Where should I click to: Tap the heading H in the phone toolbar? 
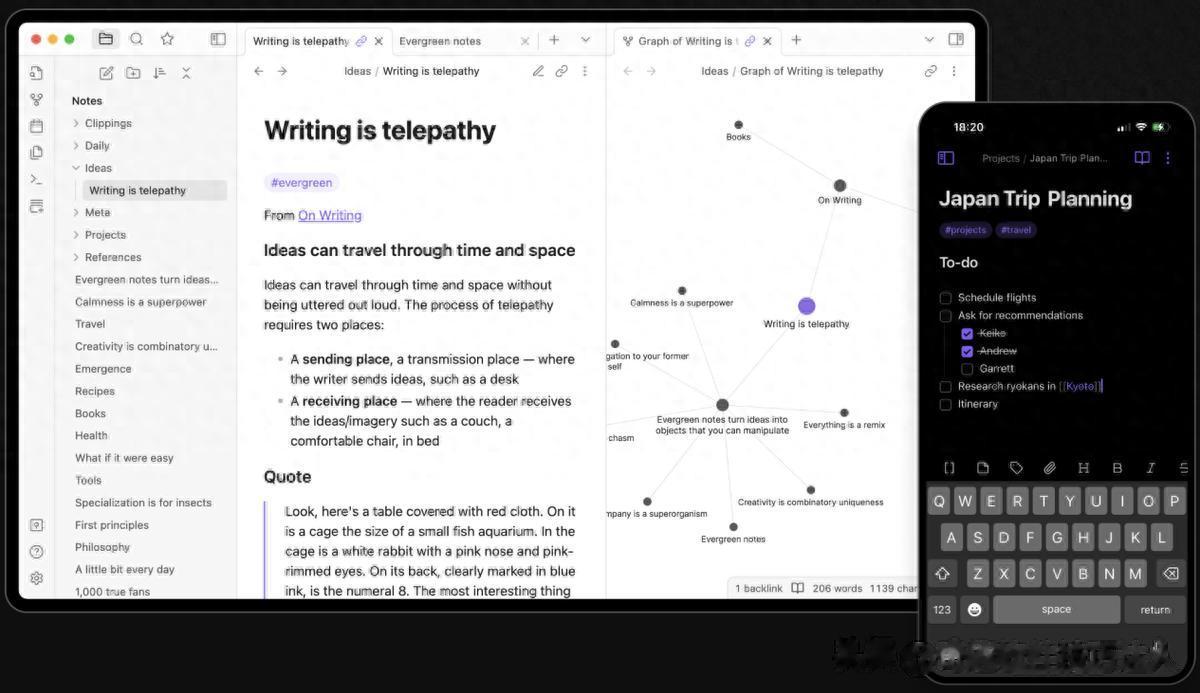point(1083,468)
